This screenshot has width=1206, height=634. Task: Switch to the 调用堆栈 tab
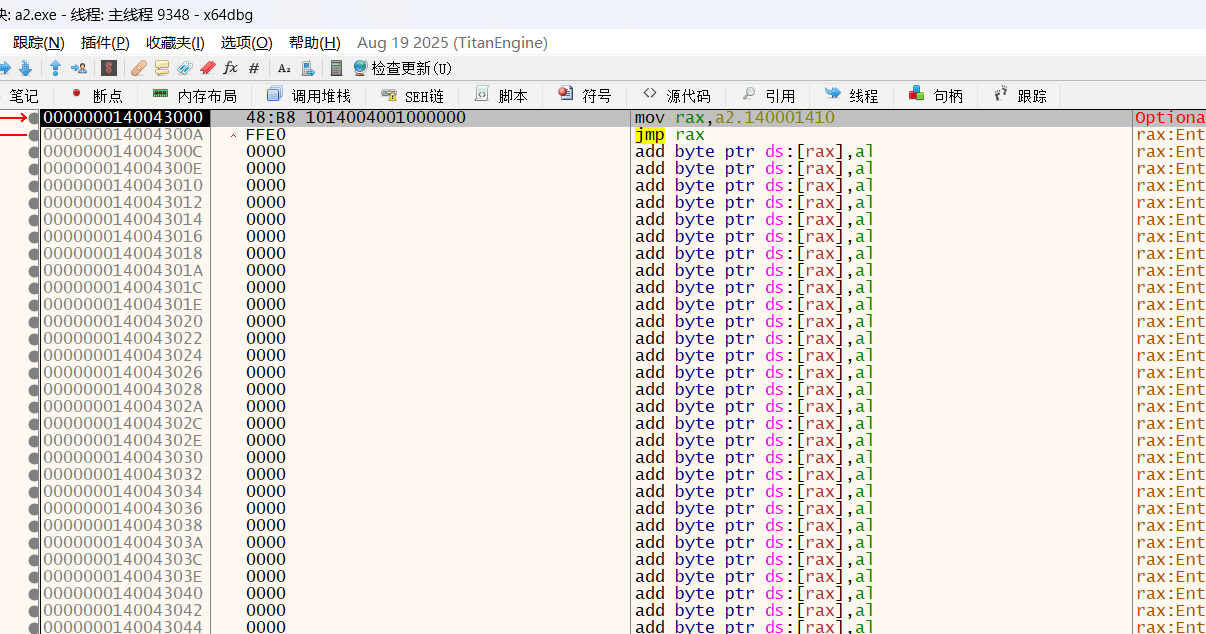(309, 96)
